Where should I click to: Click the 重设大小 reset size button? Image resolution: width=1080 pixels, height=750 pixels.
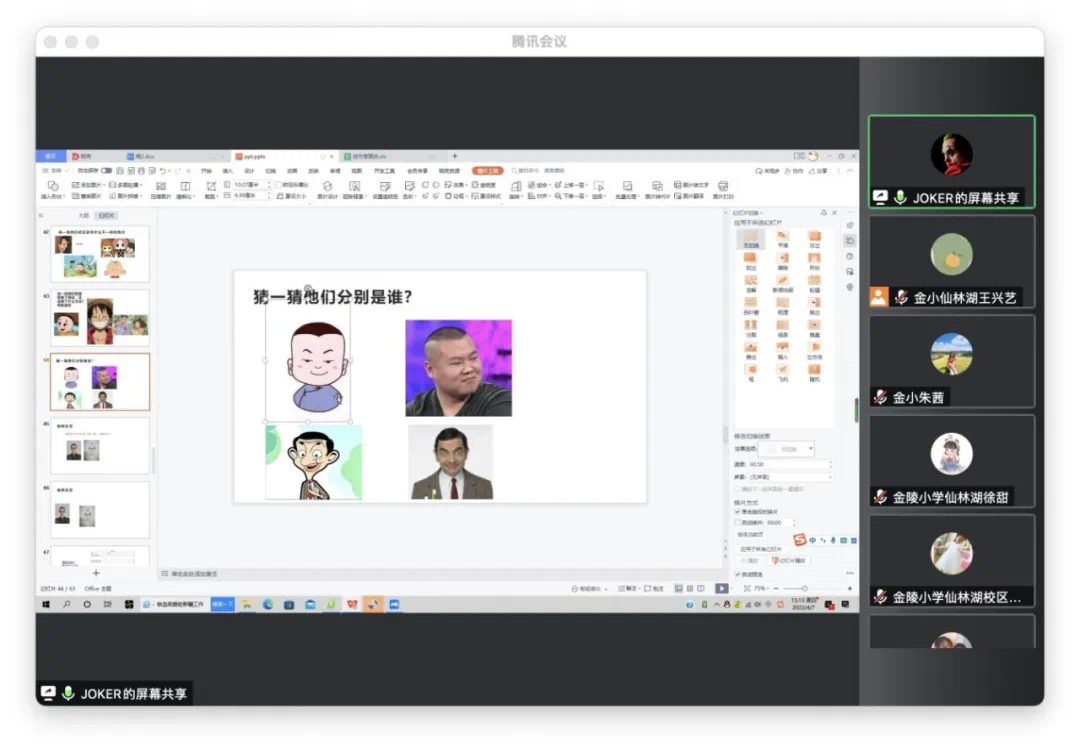coord(292,196)
